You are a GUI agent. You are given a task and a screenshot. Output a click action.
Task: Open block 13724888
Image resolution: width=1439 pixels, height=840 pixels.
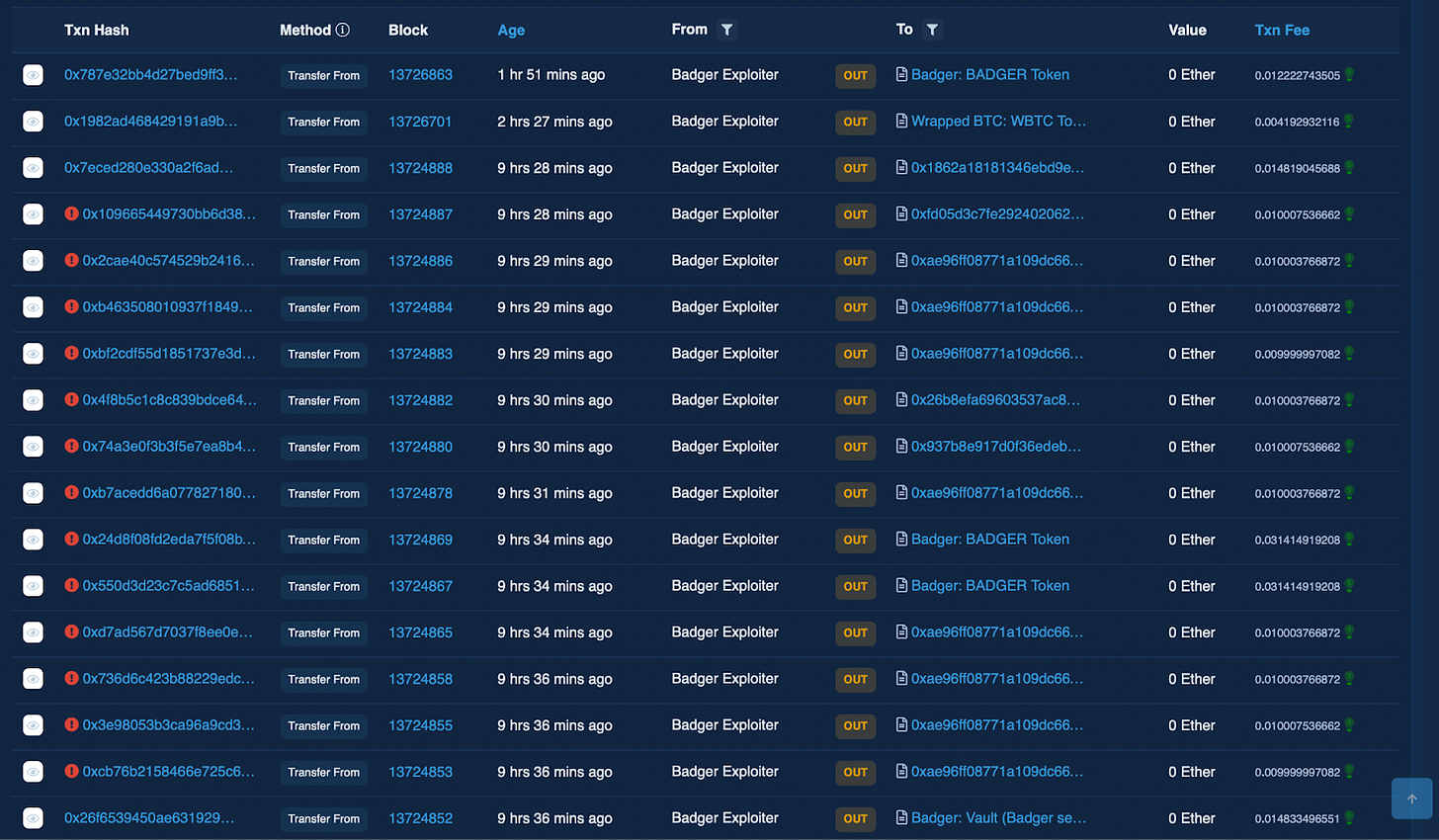click(x=420, y=168)
